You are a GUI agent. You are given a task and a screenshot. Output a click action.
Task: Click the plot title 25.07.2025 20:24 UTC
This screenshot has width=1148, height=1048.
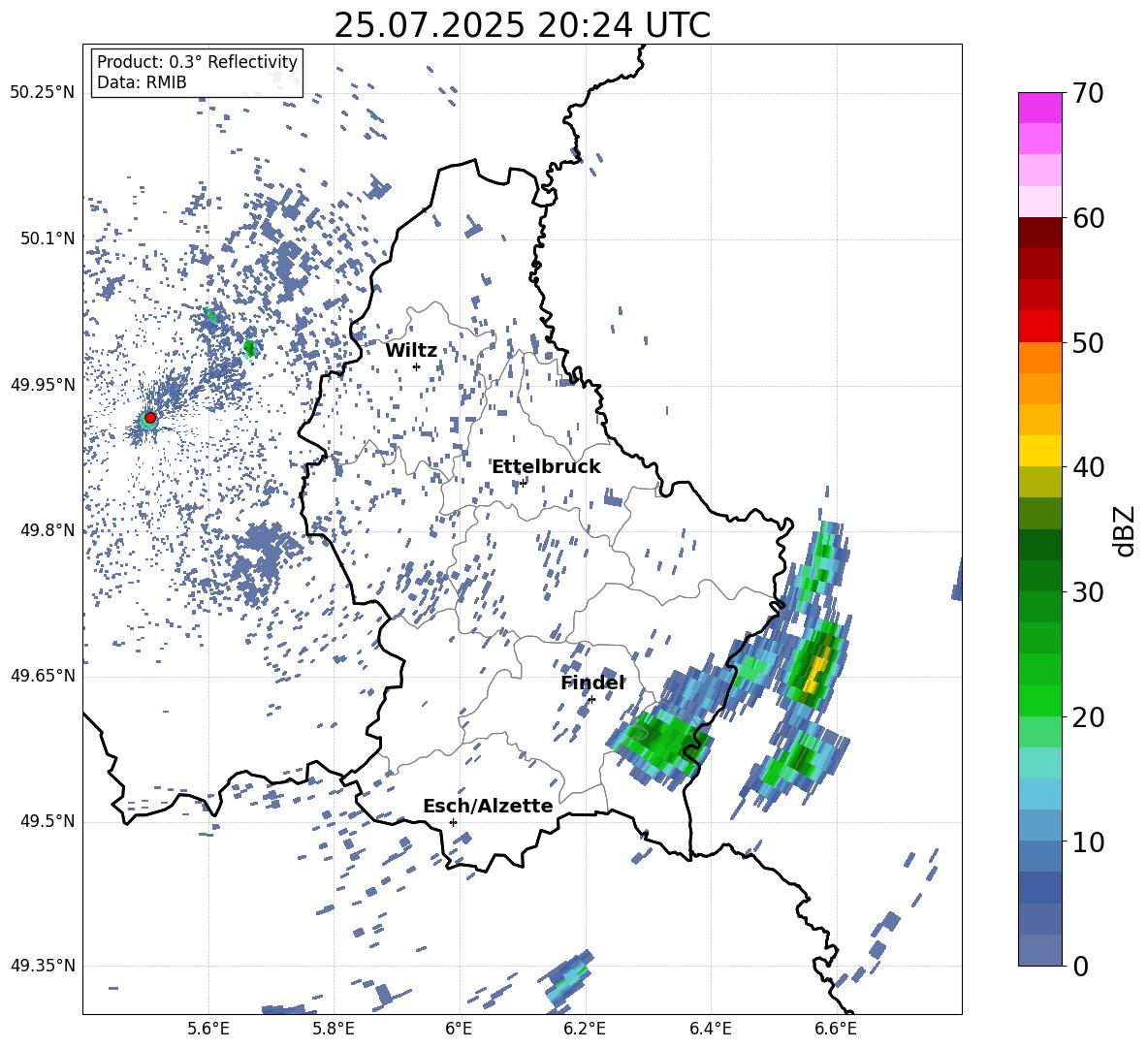[522, 25]
